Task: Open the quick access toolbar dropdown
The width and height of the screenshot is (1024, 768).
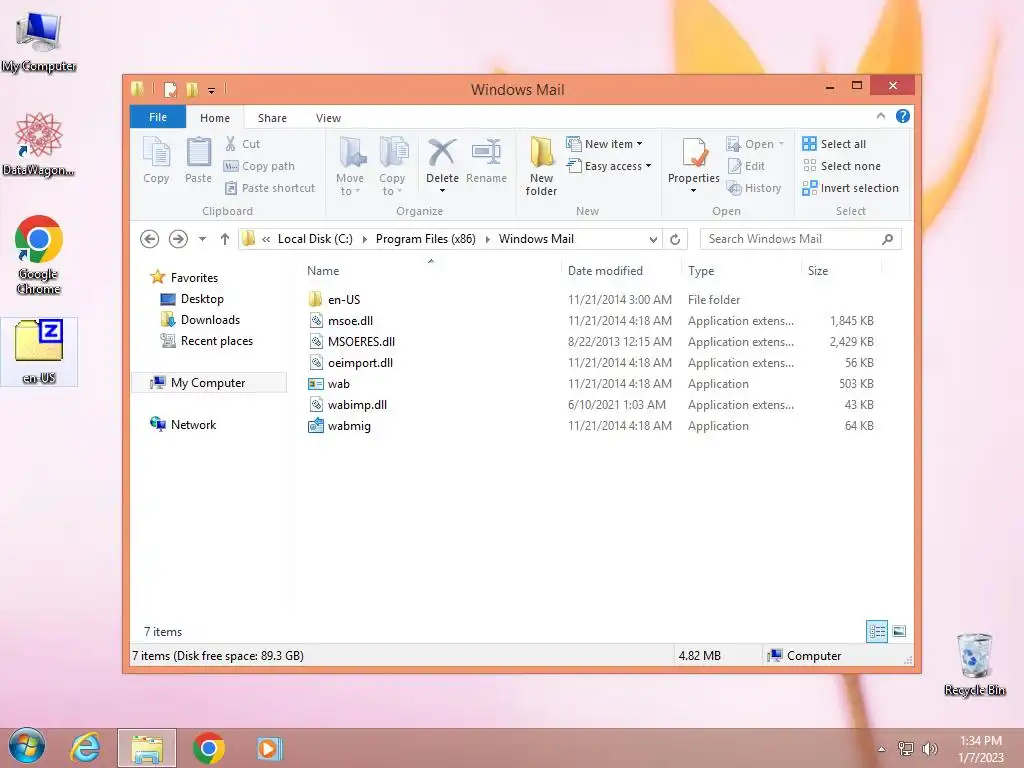Action: coord(212,90)
